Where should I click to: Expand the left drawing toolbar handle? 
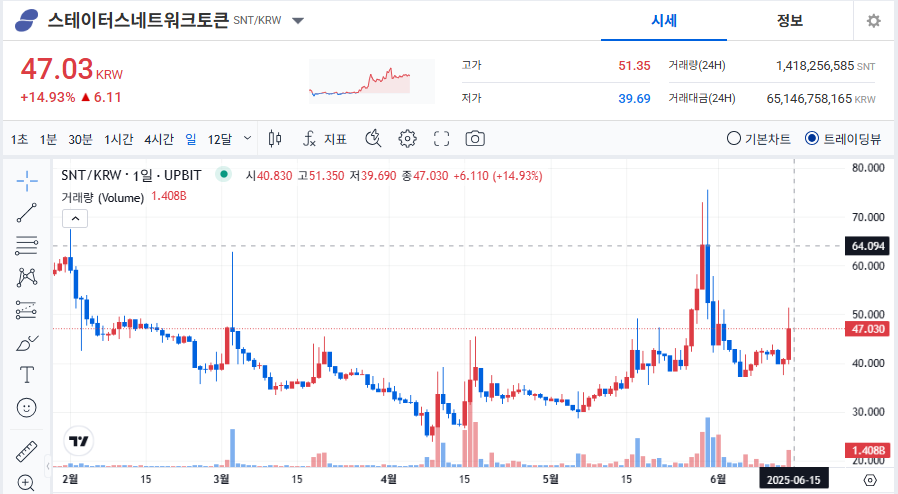pyautogui.click(x=48, y=465)
